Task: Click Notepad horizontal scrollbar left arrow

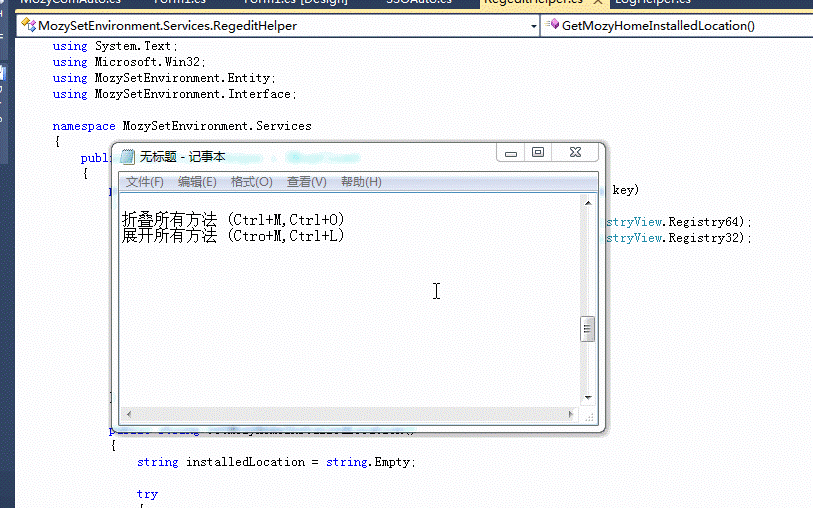Action: (x=129, y=414)
